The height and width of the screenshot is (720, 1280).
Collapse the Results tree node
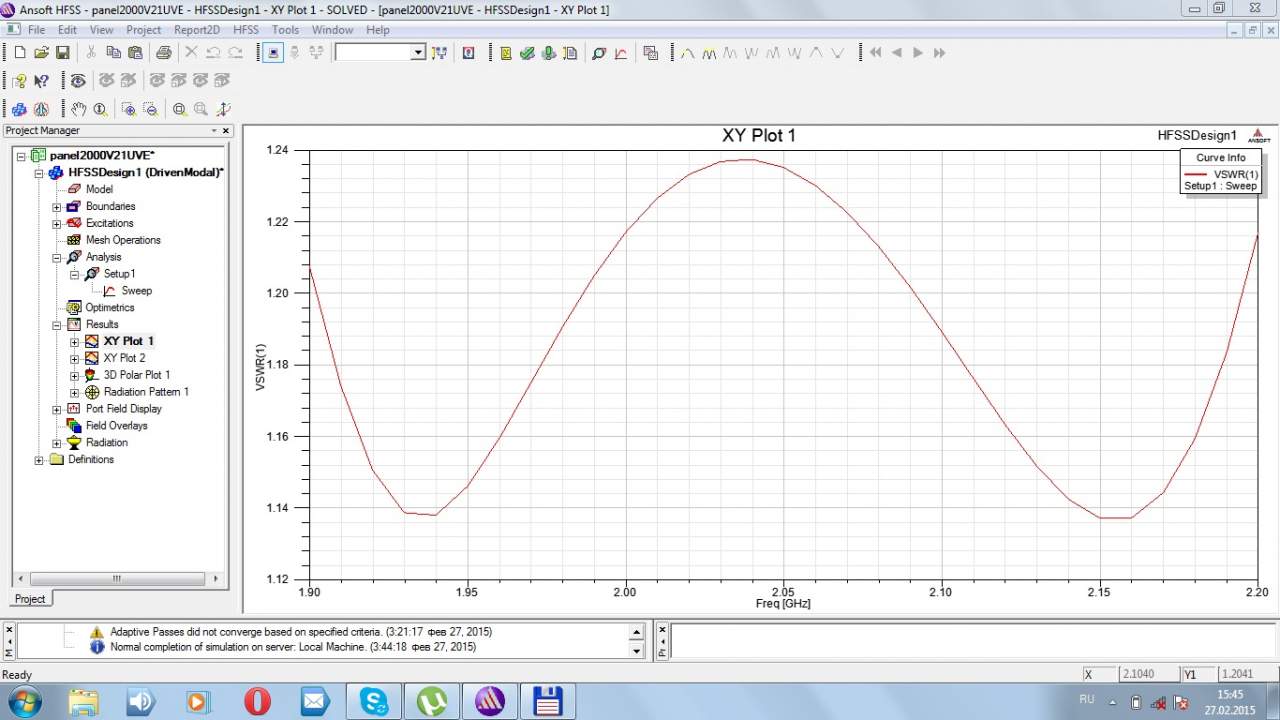[57, 325]
